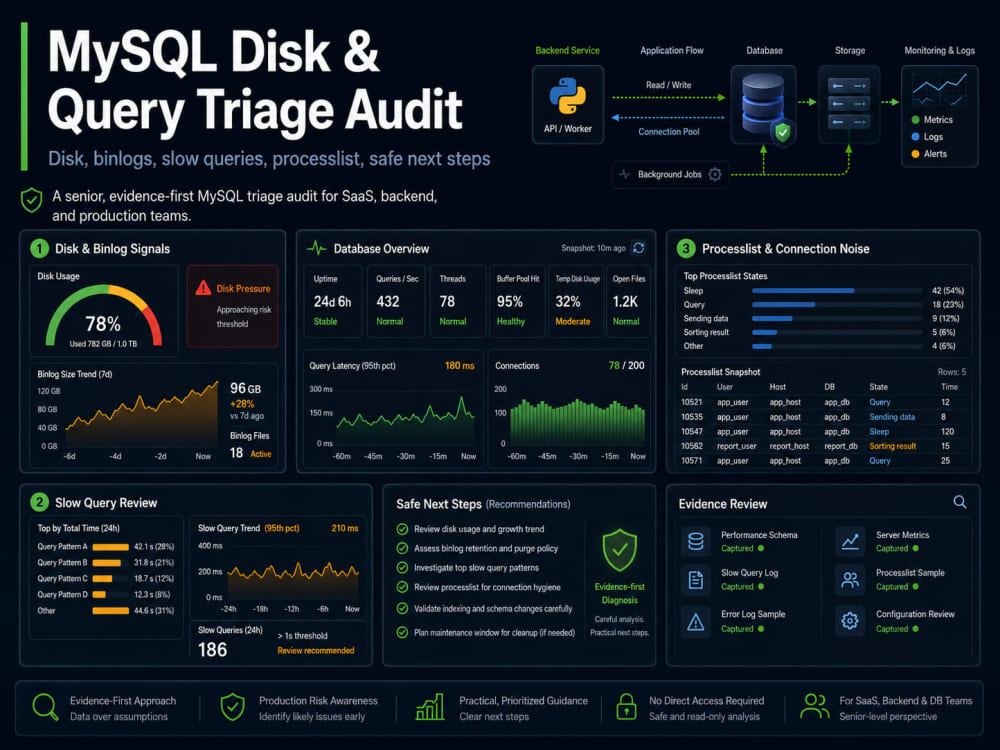The image size is (1000, 750).
Task: Click the Connections bar chart
Action: [x=577, y=421]
